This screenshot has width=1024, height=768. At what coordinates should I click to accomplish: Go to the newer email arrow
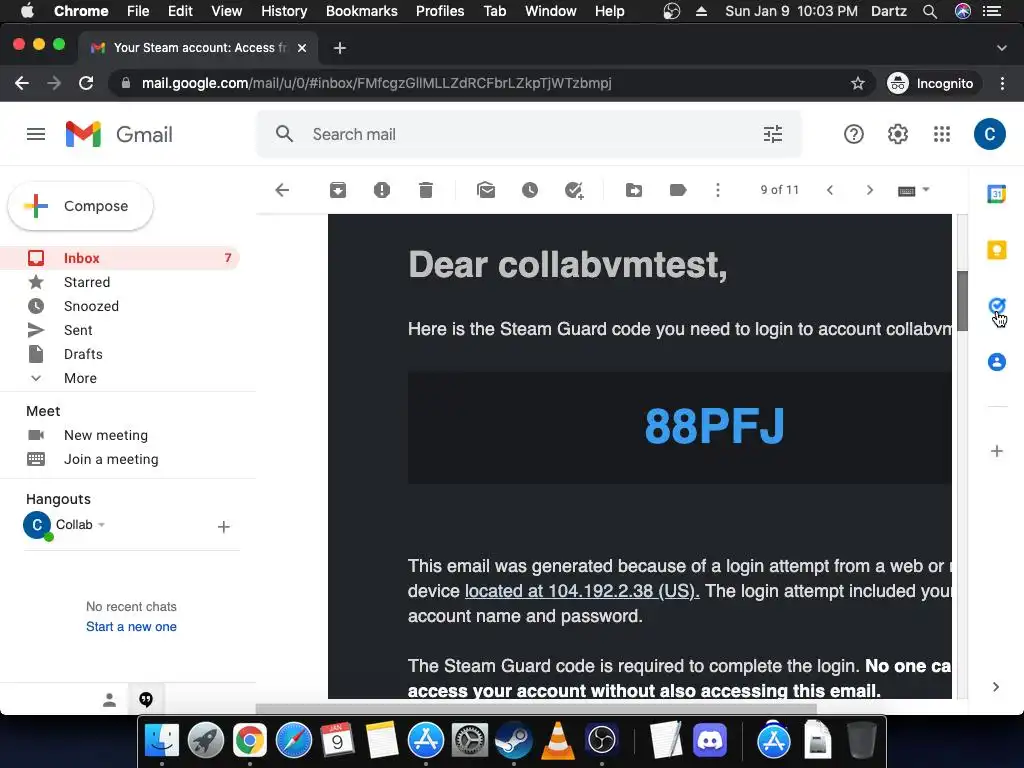[x=830, y=190]
